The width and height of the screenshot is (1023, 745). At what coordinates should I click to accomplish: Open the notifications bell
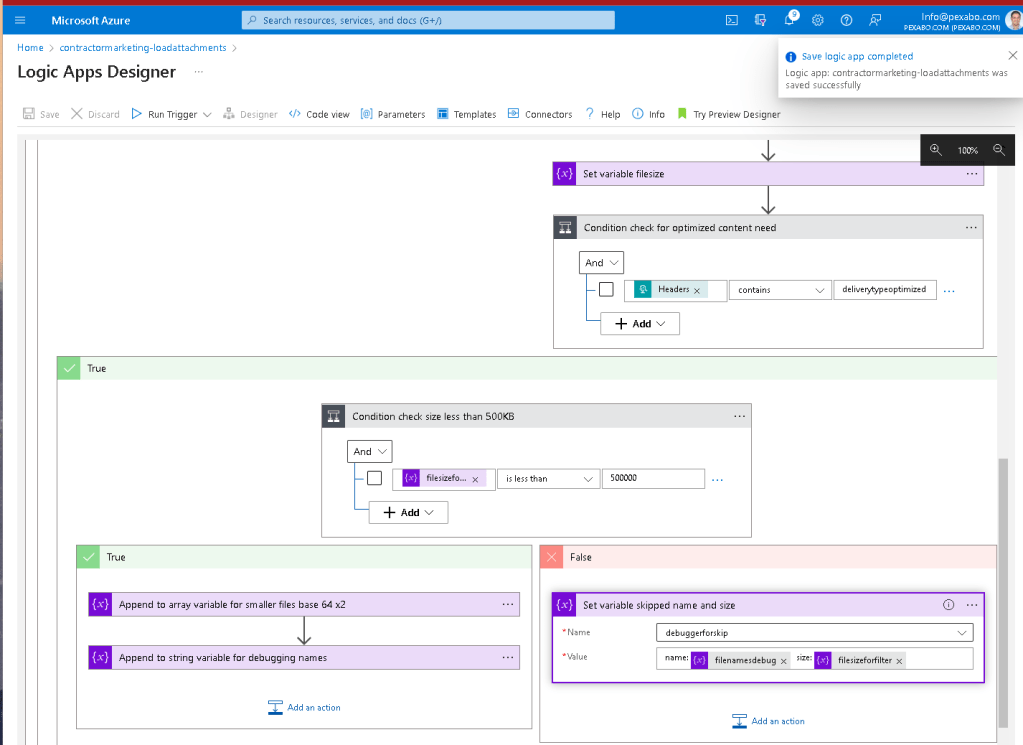789,19
